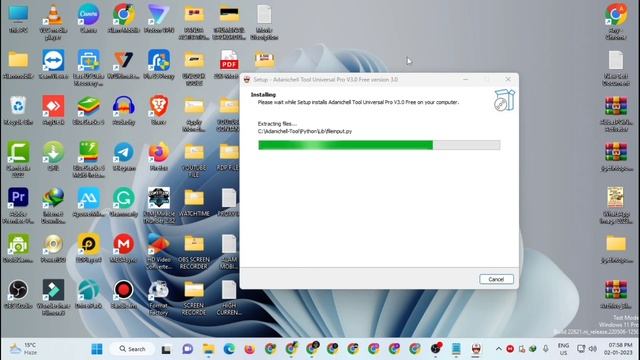Launch TeamViewer desktop shortcut
This screenshot has height=360, width=640.
[53, 64]
